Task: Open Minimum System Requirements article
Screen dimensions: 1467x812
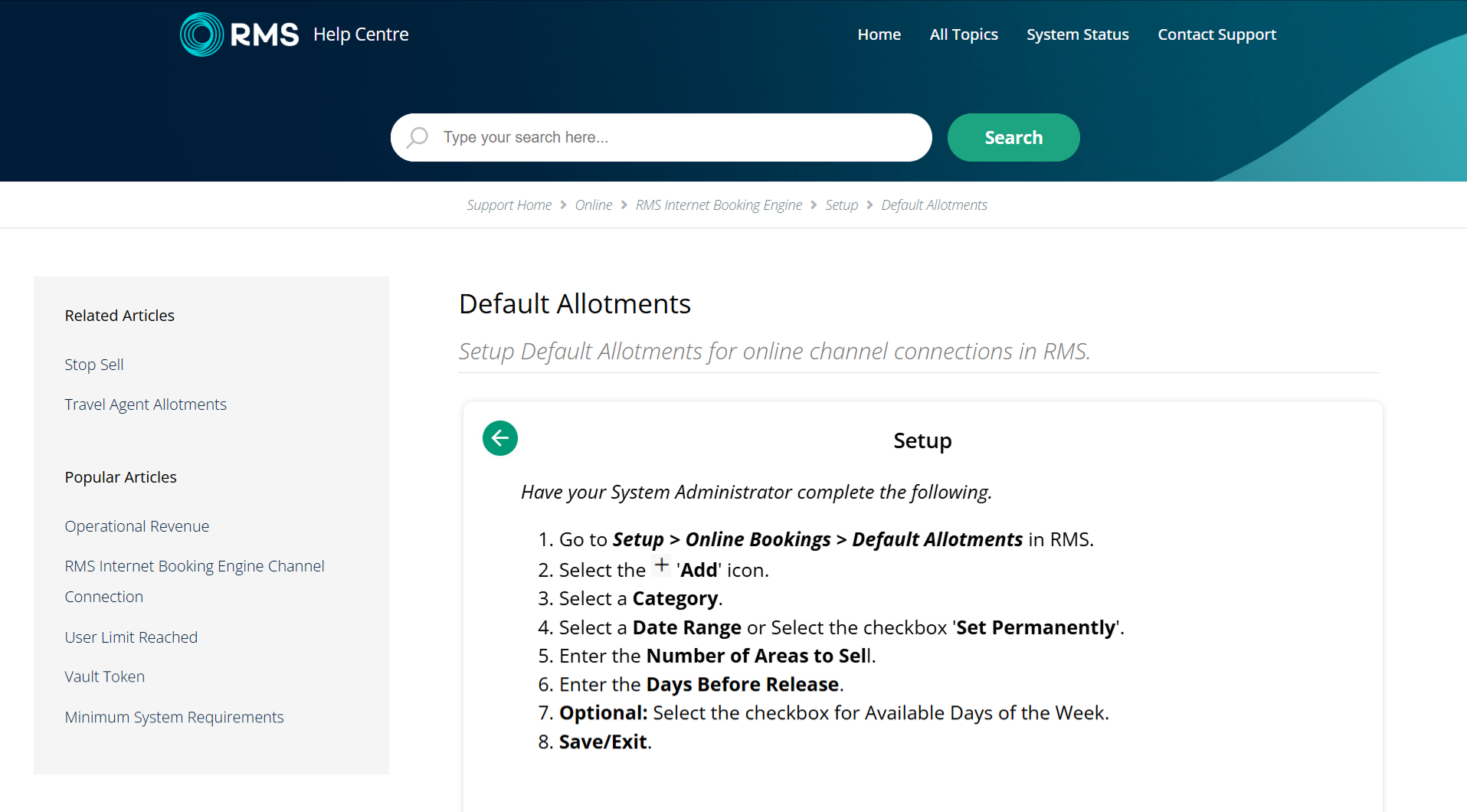Action: [174, 717]
